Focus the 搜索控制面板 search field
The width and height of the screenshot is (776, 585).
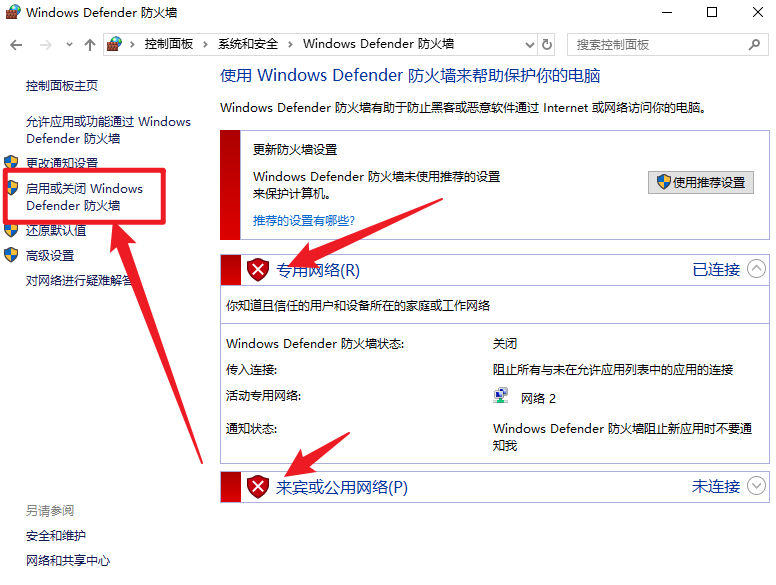pos(668,45)
